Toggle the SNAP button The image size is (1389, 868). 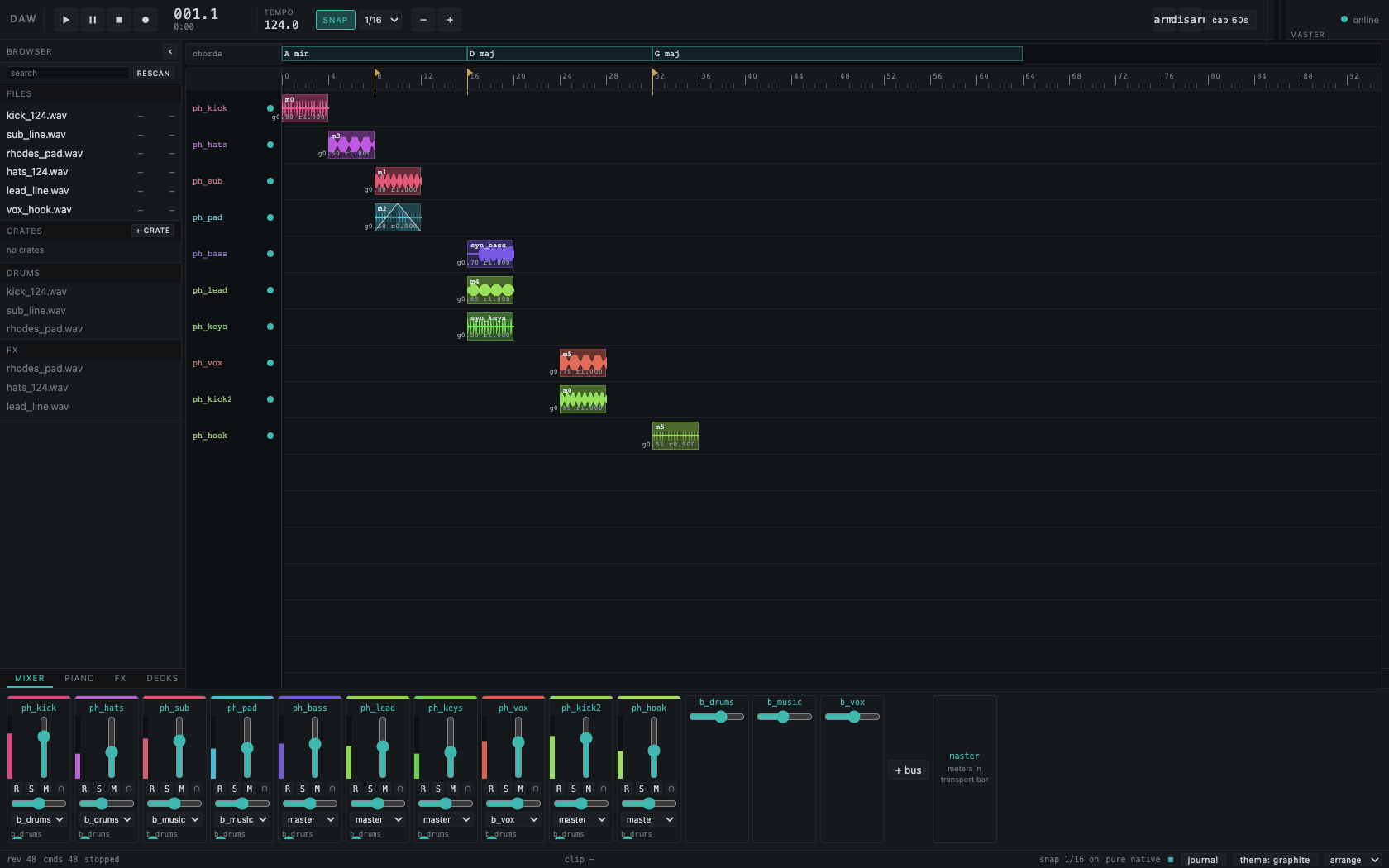tap(336, 20)
